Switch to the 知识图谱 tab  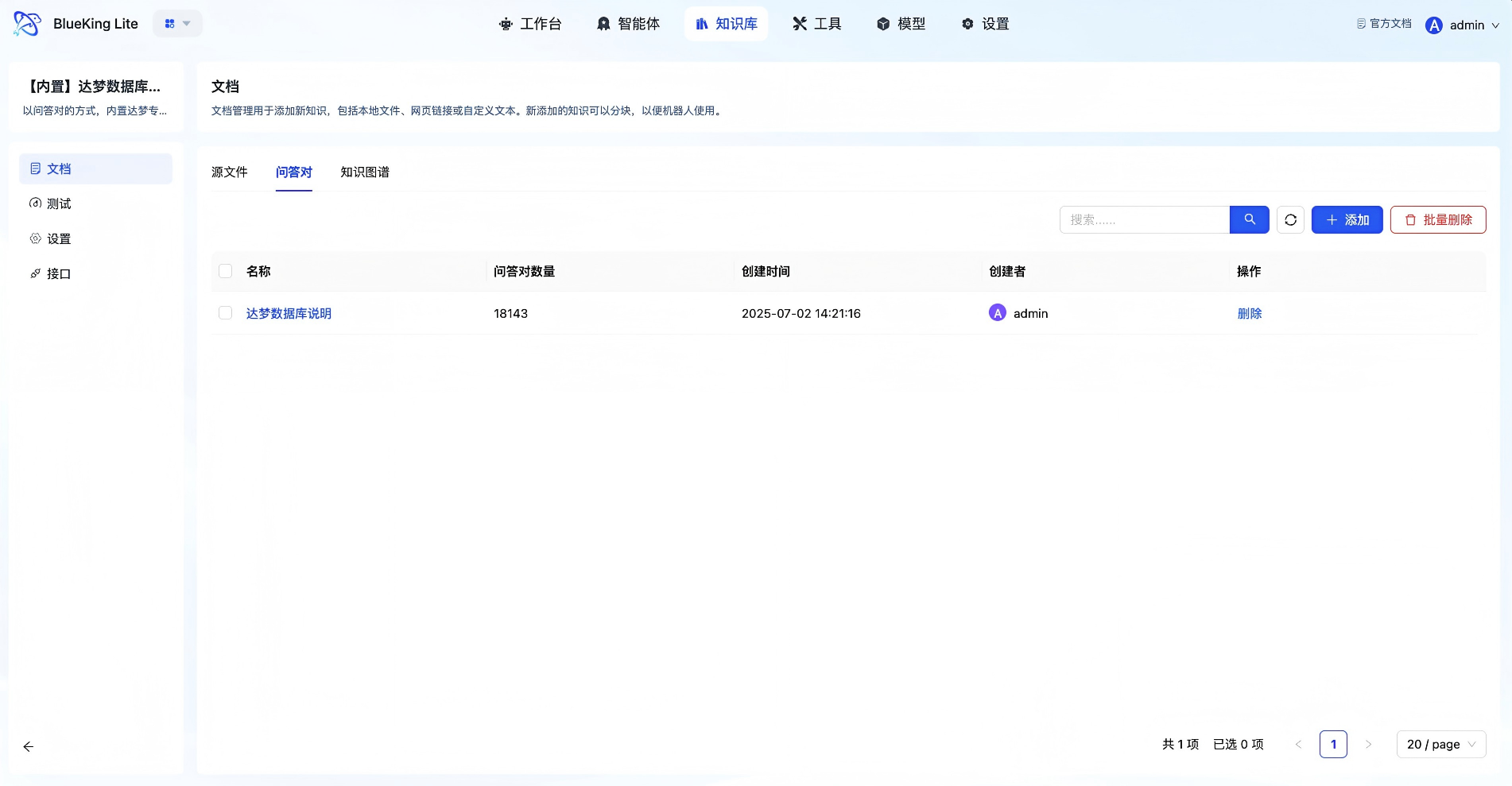tap(365, 172)
